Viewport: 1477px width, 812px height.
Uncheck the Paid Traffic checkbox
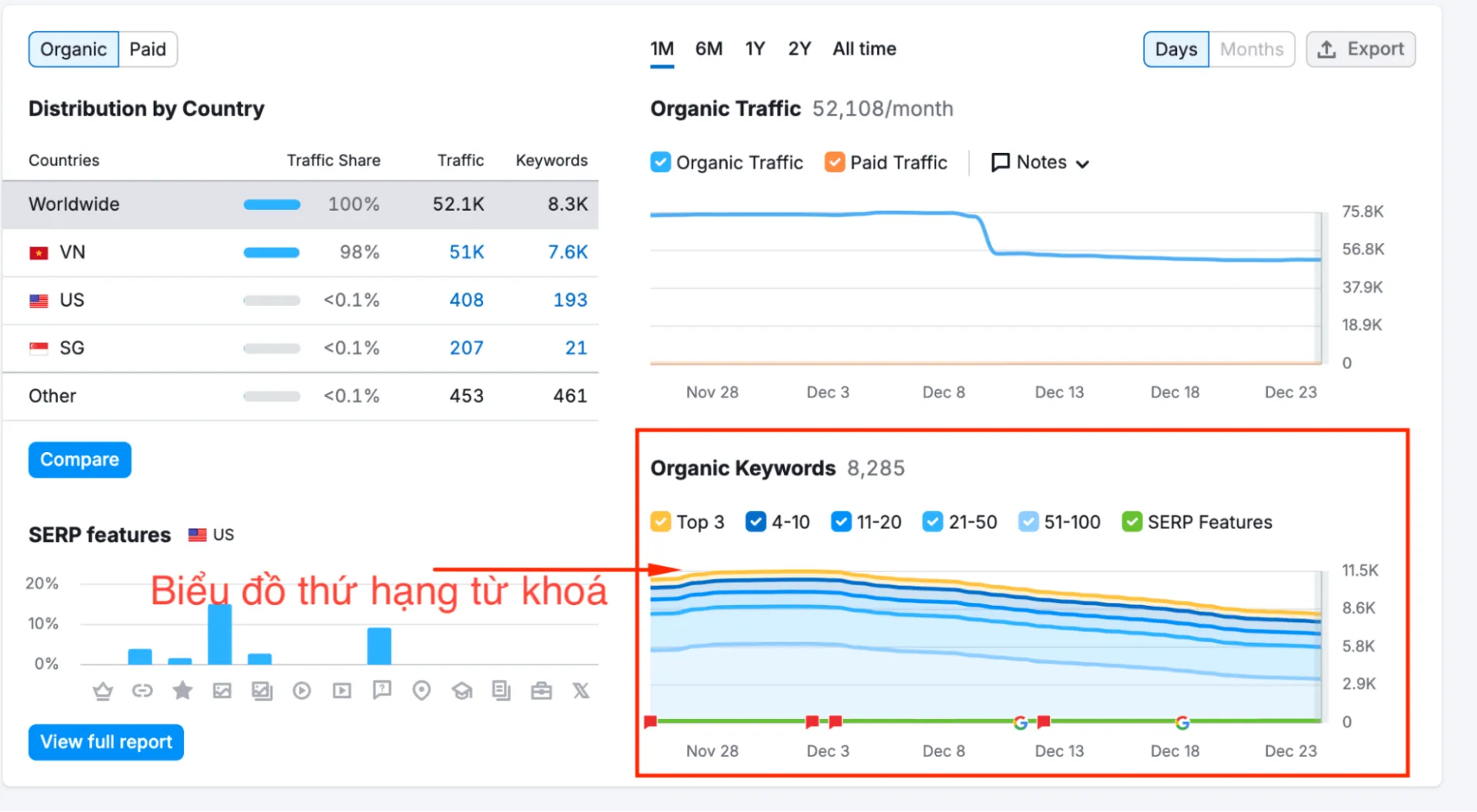click(x=835, y=162)
